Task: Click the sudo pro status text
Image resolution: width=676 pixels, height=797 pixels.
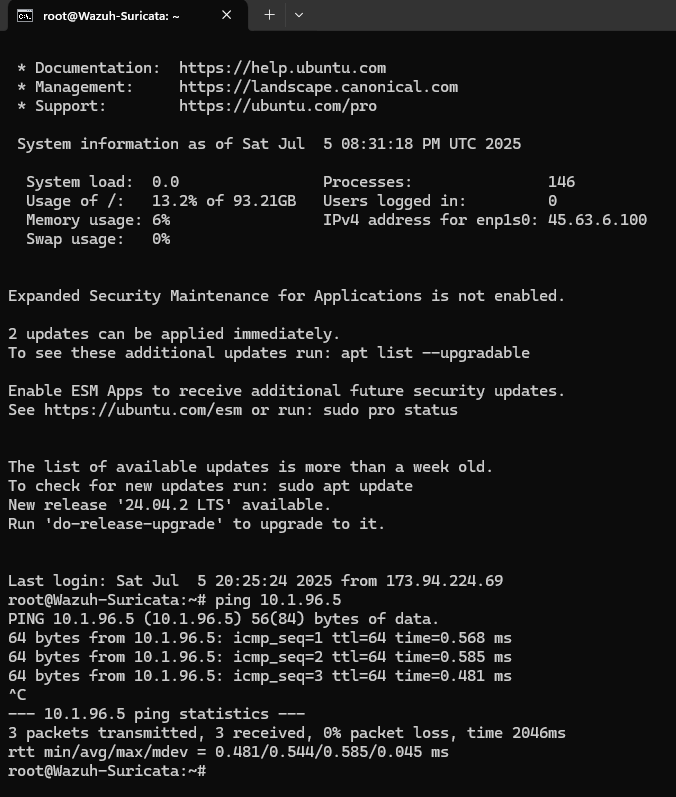Action: click(390, 410)
